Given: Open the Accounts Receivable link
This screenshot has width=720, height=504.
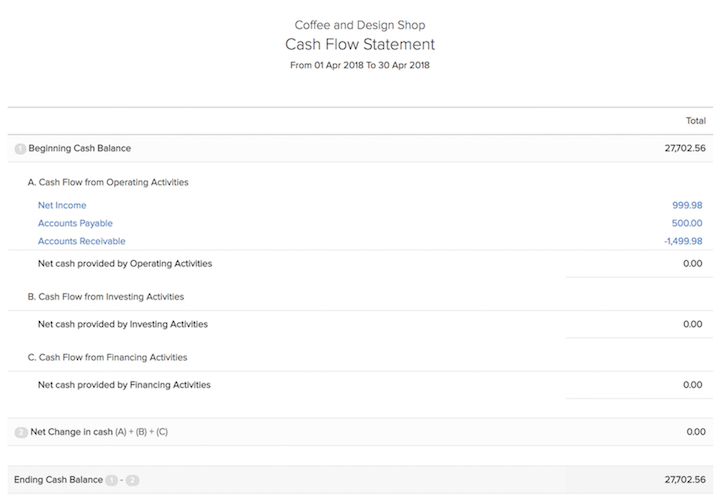Looking at the screenshot, I should coord(81,241).
